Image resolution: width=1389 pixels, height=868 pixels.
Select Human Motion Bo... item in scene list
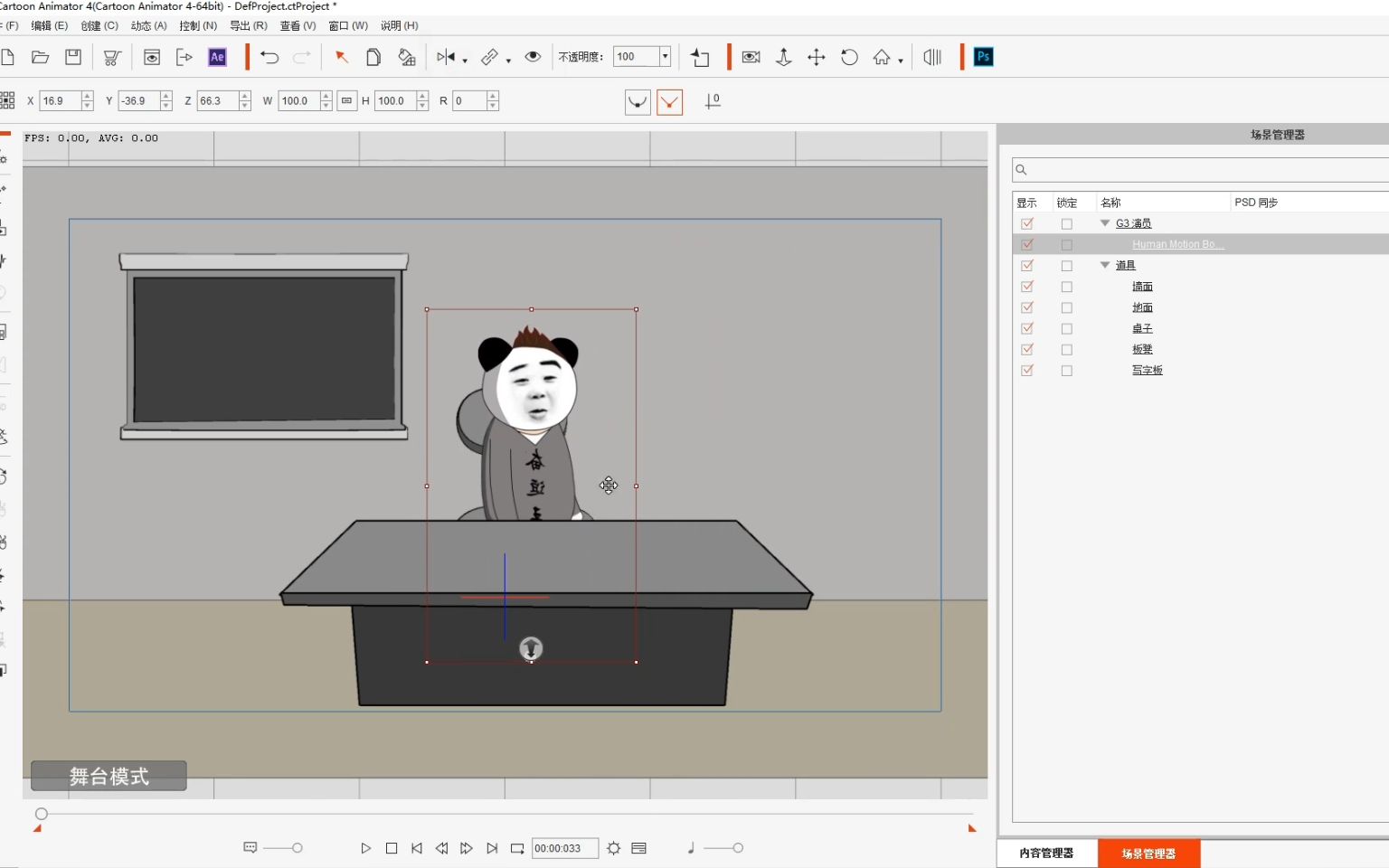coord(1178,244)
